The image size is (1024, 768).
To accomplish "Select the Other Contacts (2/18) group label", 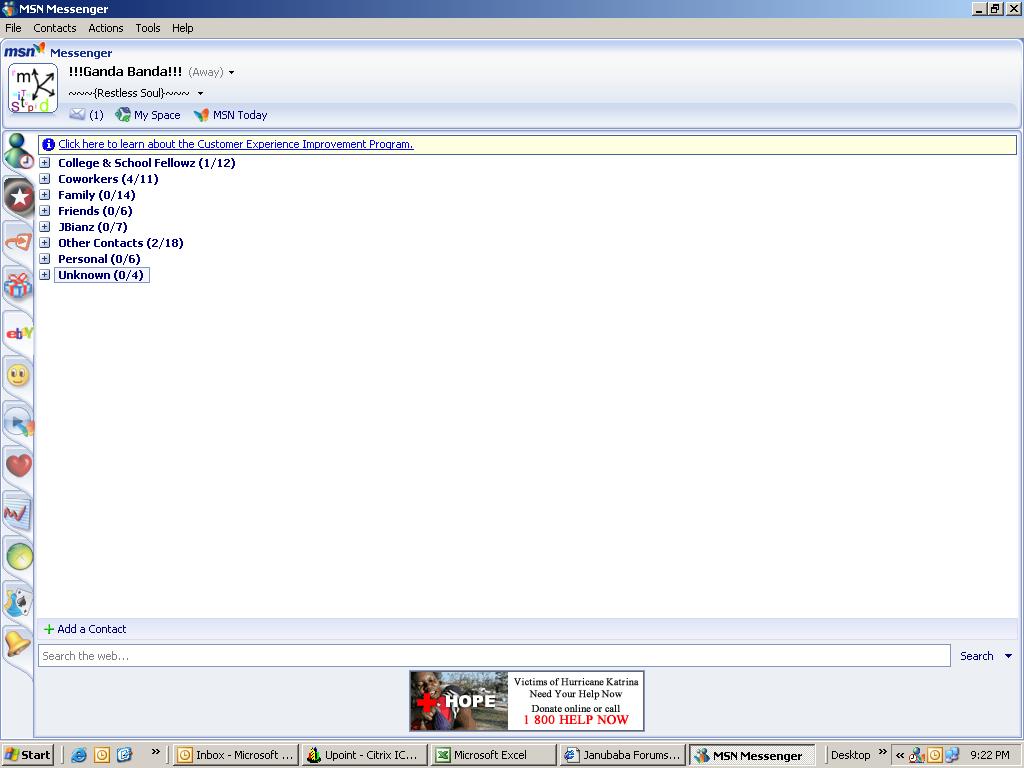I will click(x=121, y=243).
